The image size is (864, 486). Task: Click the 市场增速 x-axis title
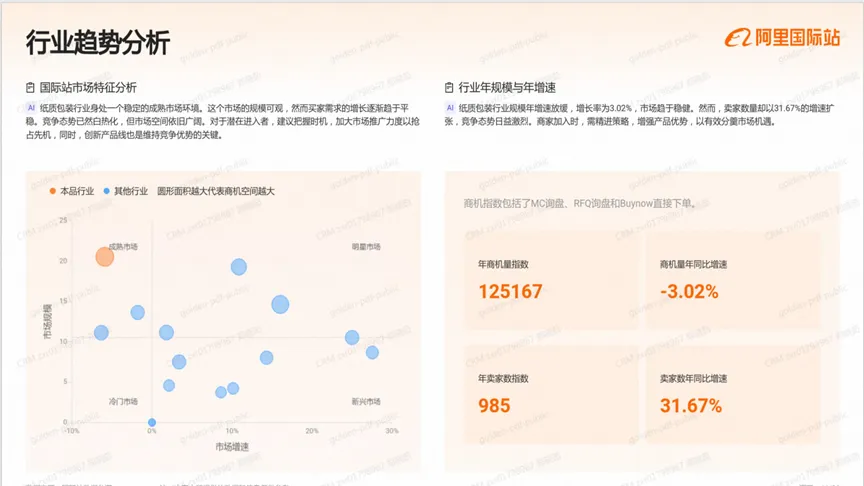tap(232, 447)
